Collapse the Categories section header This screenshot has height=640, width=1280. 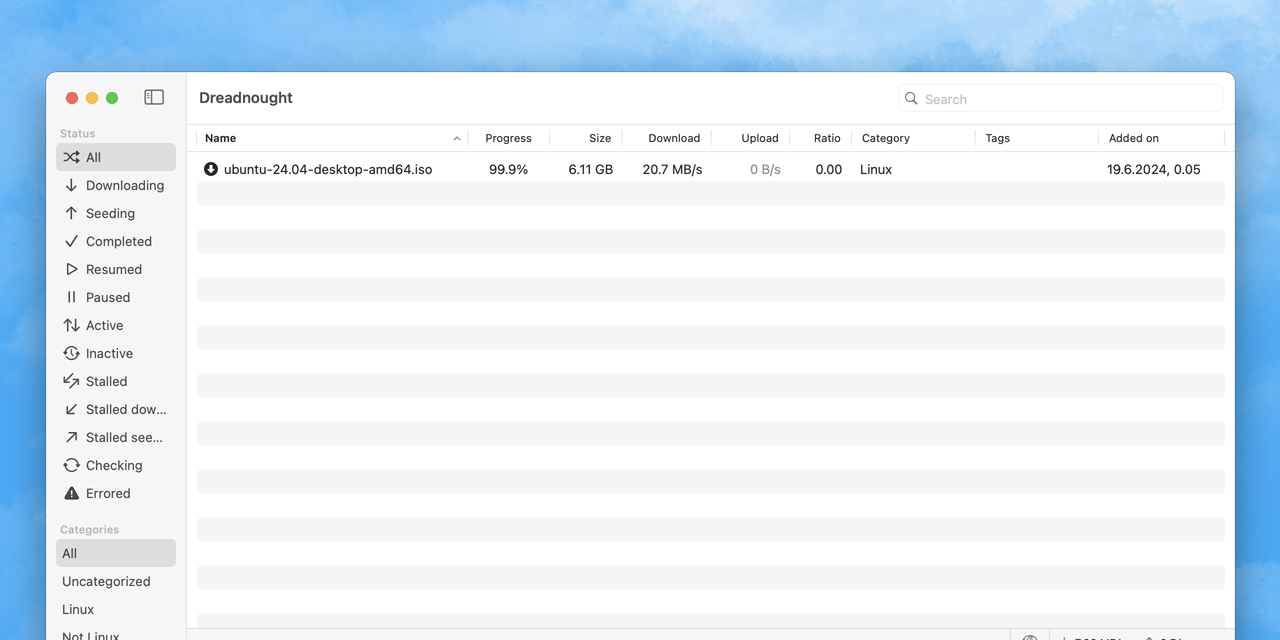click(89, 529)
